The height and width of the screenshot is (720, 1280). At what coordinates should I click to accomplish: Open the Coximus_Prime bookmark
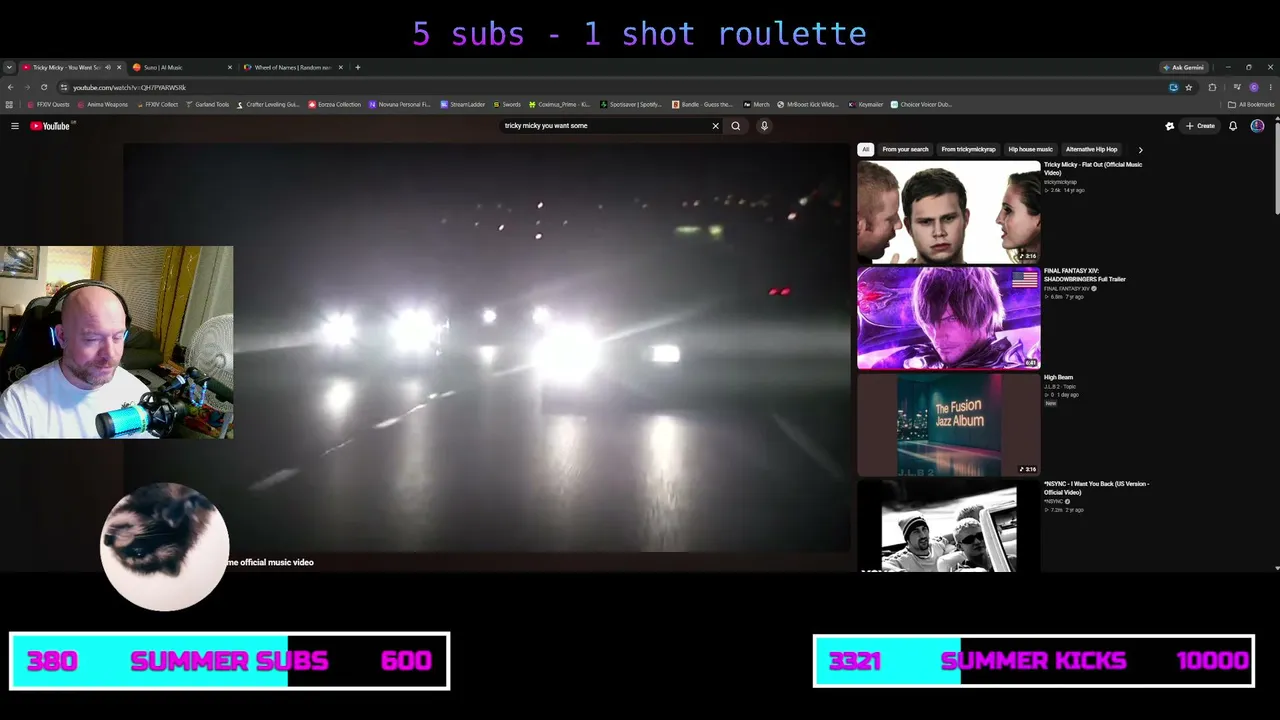[560, 104]
